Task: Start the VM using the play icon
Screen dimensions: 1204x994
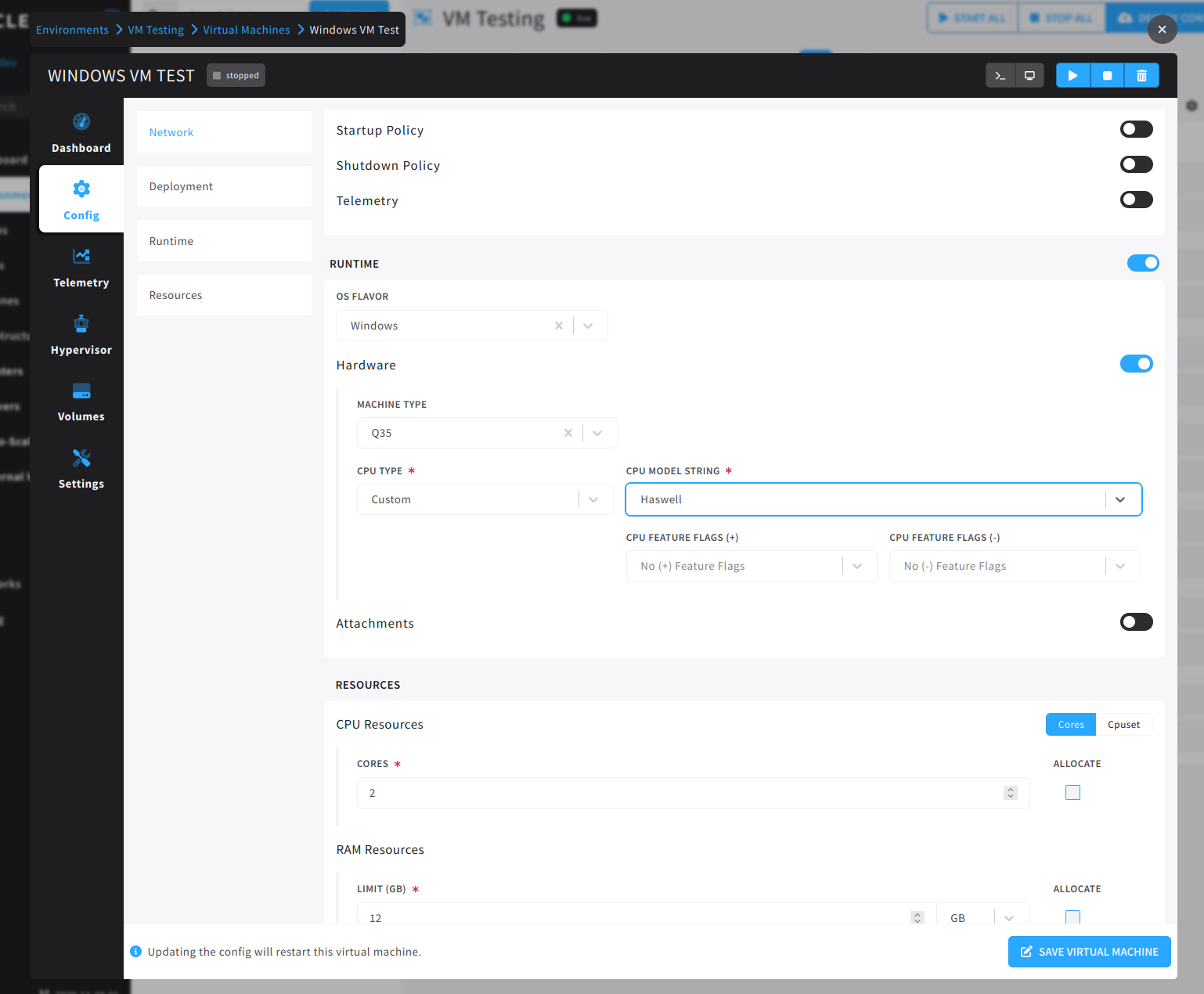Action: (x=1072, y=75)
